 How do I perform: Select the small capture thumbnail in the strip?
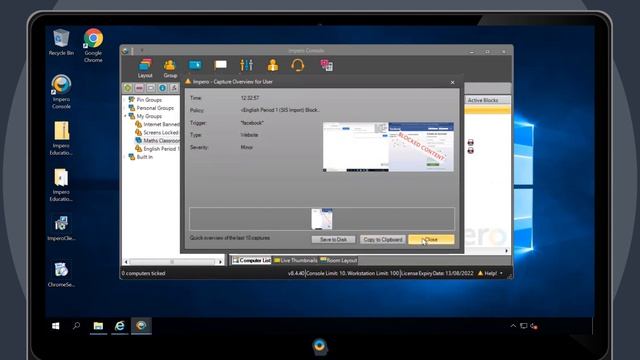click(x=322, y=219)
